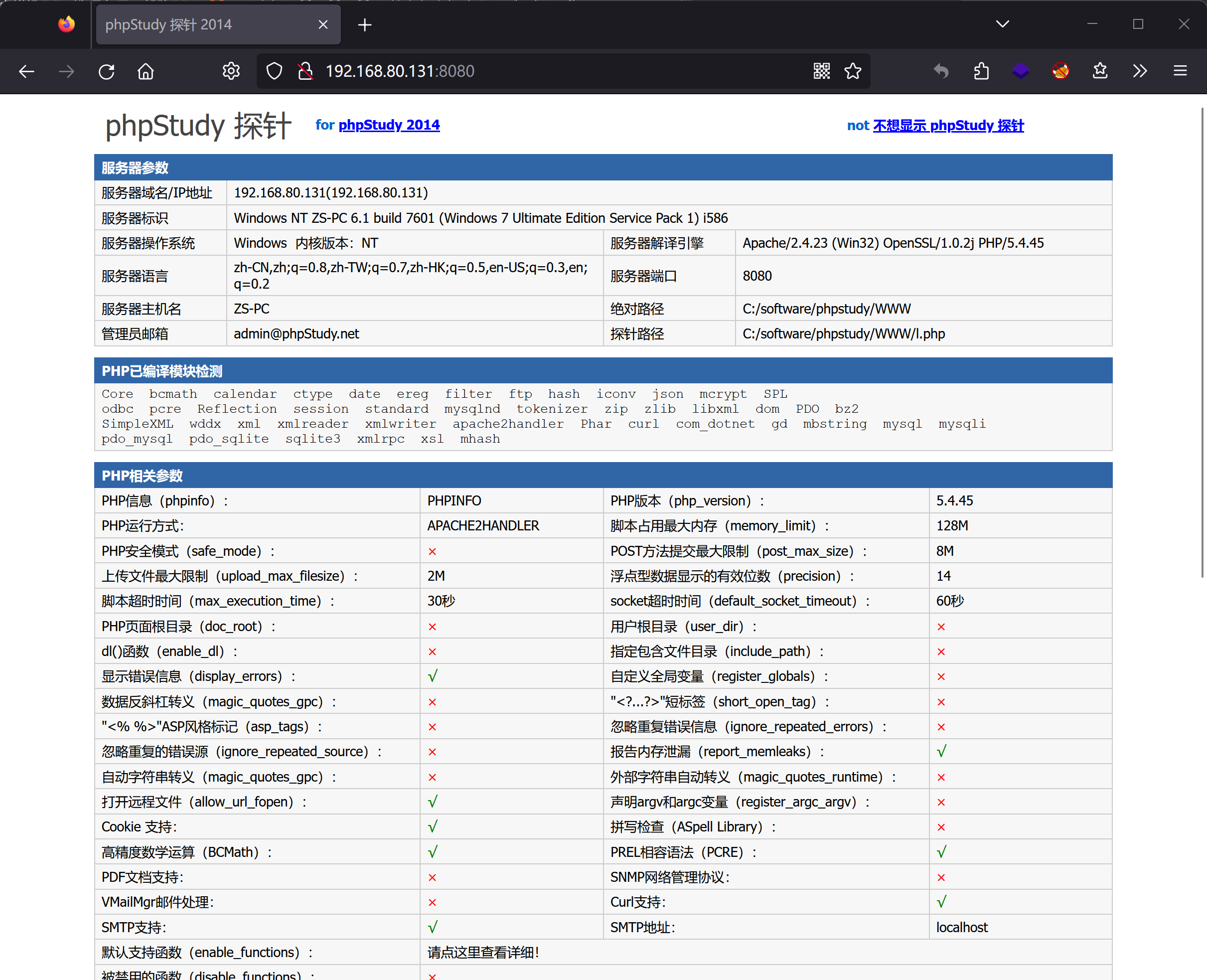Click the PHP已编译模块检测 header

[603, 371]
